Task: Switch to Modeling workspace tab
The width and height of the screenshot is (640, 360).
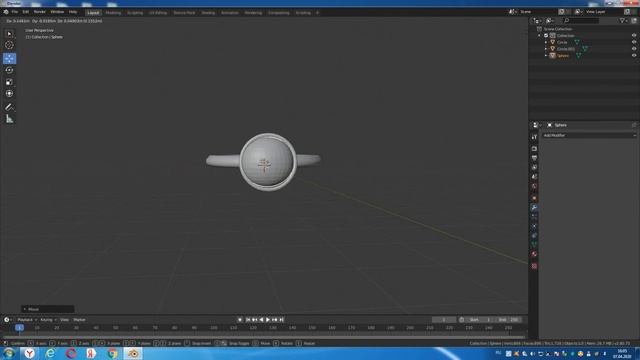Action: pos(113,13)
